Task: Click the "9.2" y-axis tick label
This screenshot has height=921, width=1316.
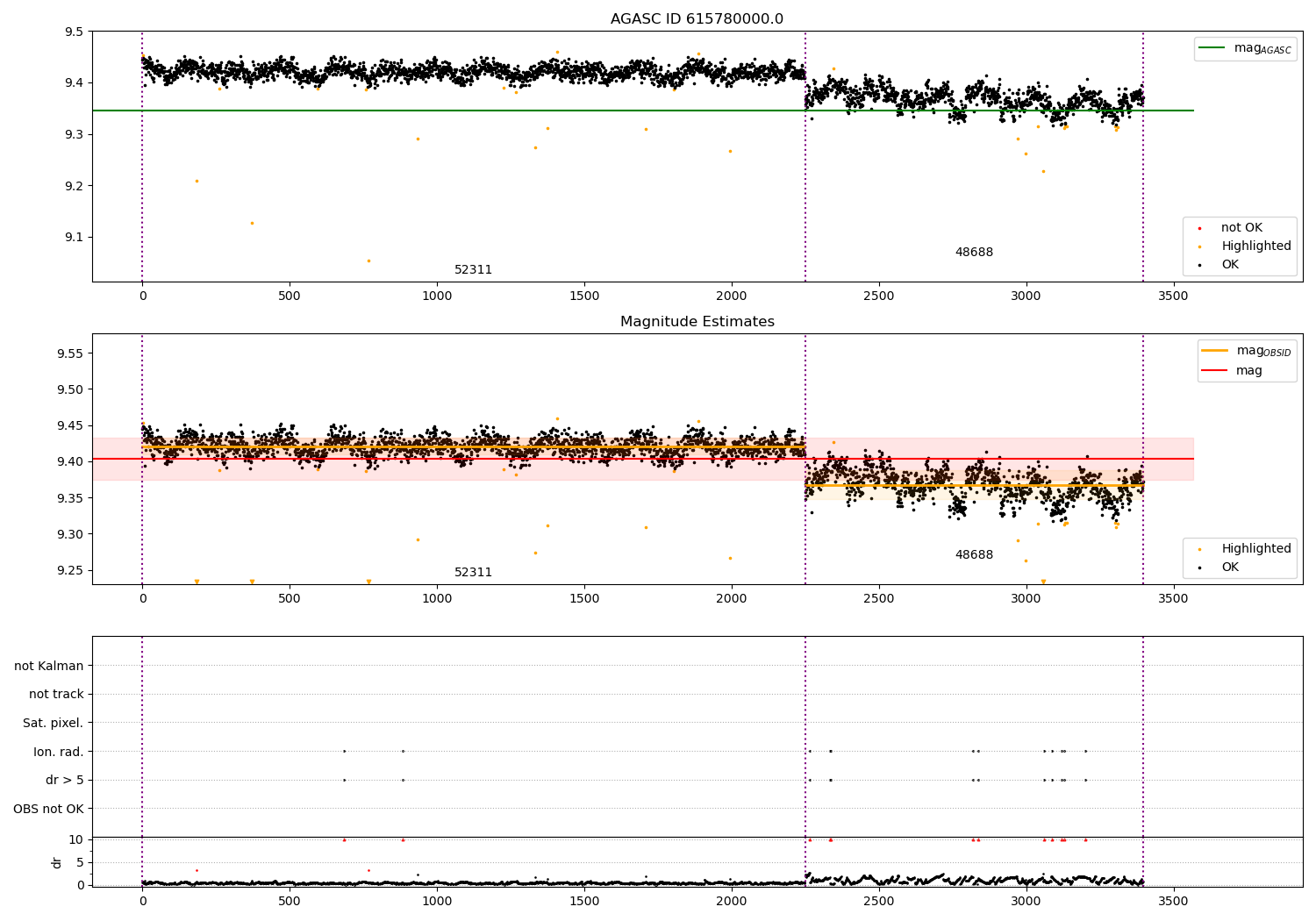Action: 75,186
